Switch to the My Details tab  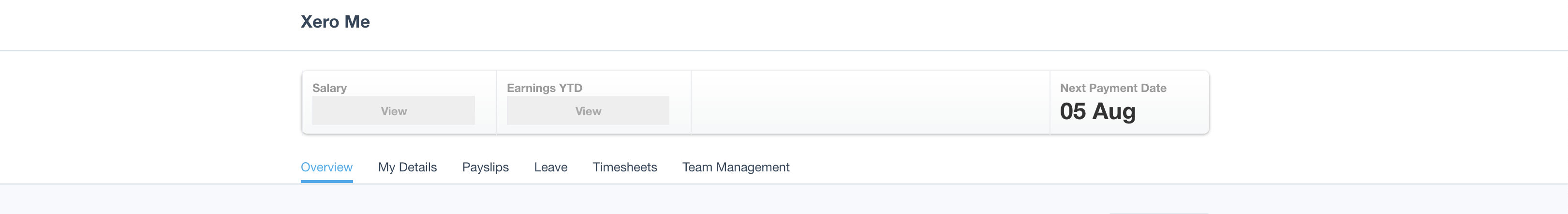tap(407, 167)
